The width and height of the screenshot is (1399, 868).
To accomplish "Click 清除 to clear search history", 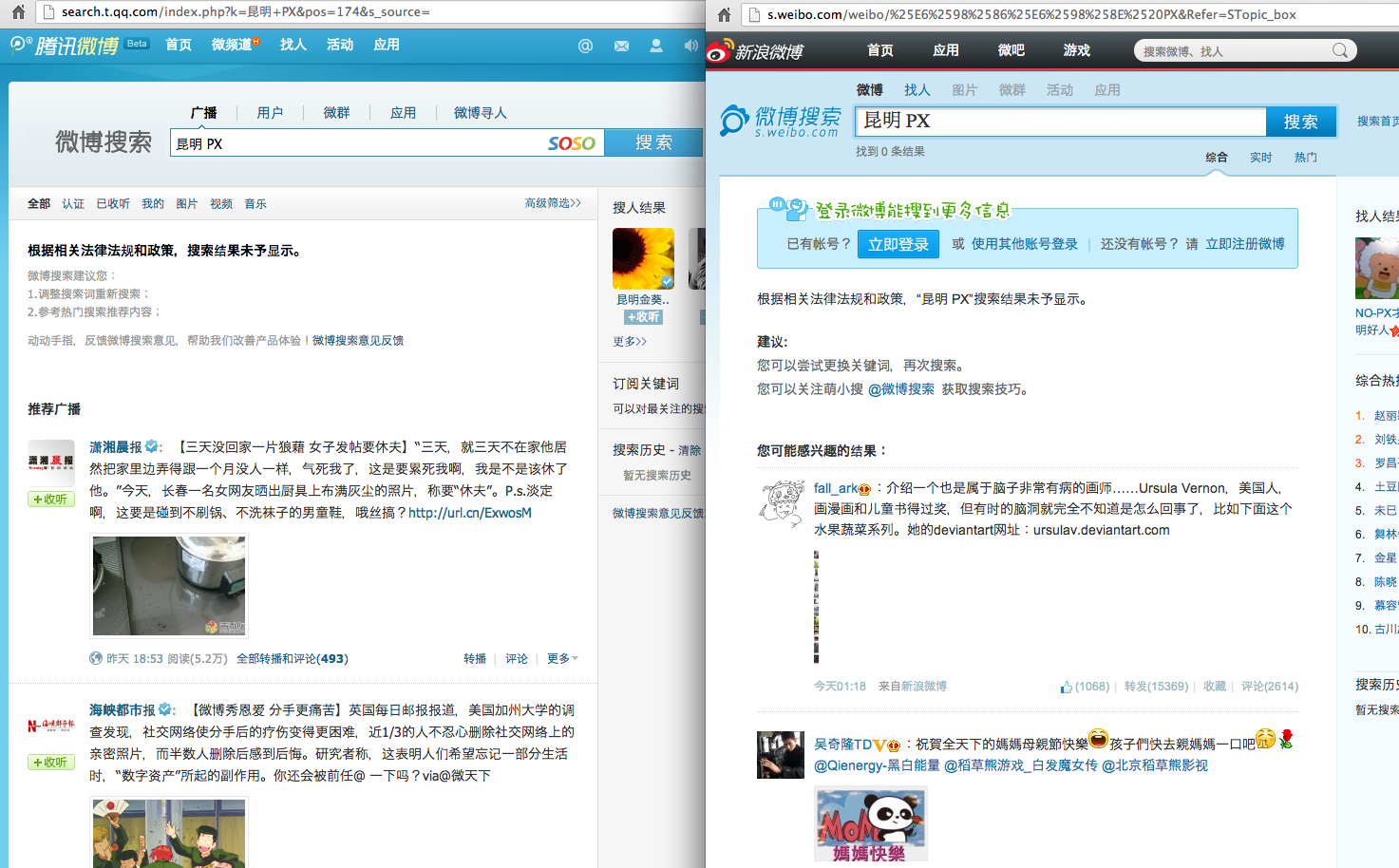I will point(690,450).
